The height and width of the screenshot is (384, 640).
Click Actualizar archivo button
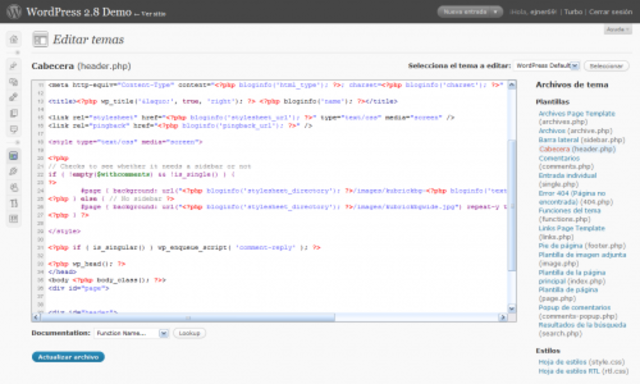(68, 357)
